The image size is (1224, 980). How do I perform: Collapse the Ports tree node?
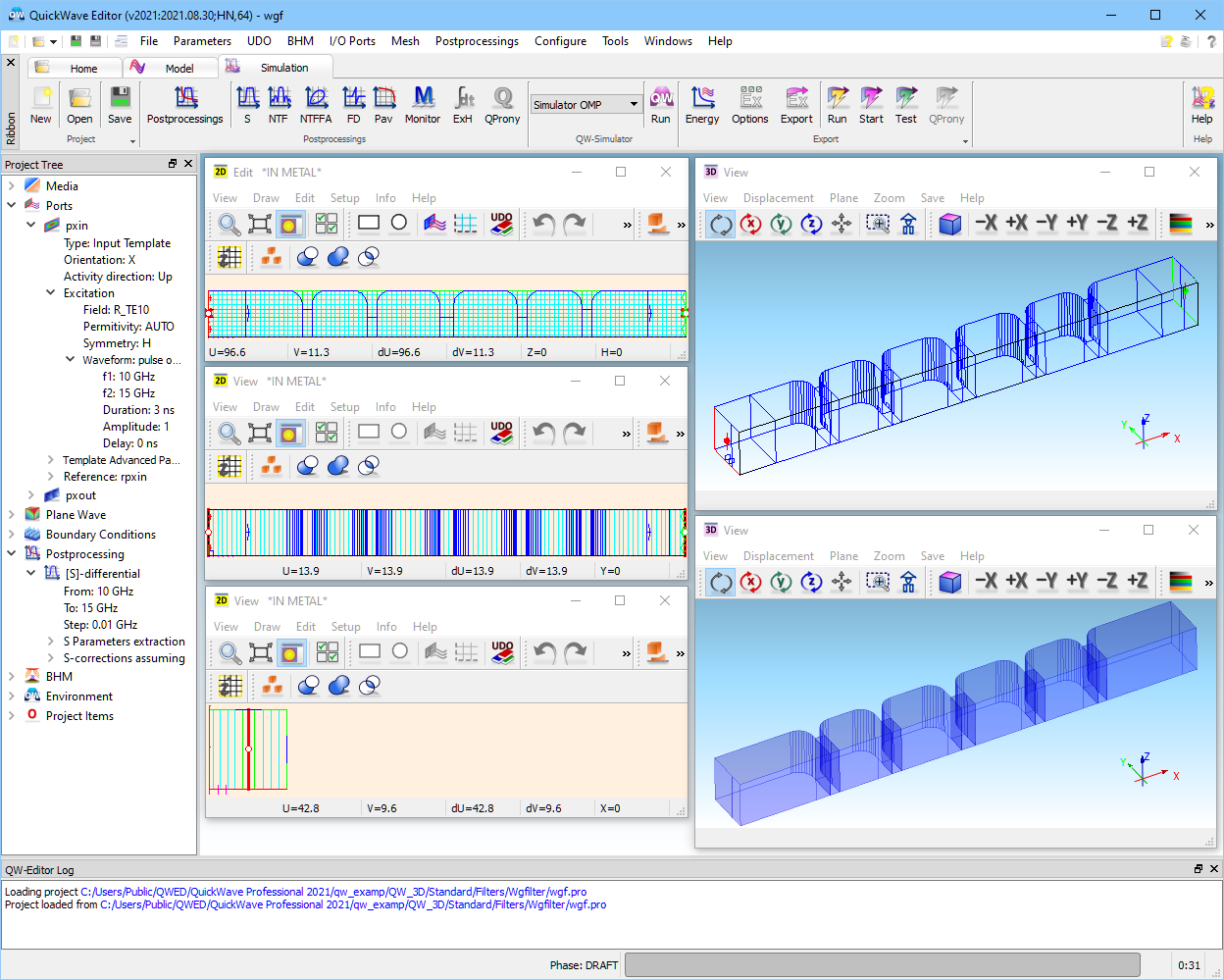point(12,205)
